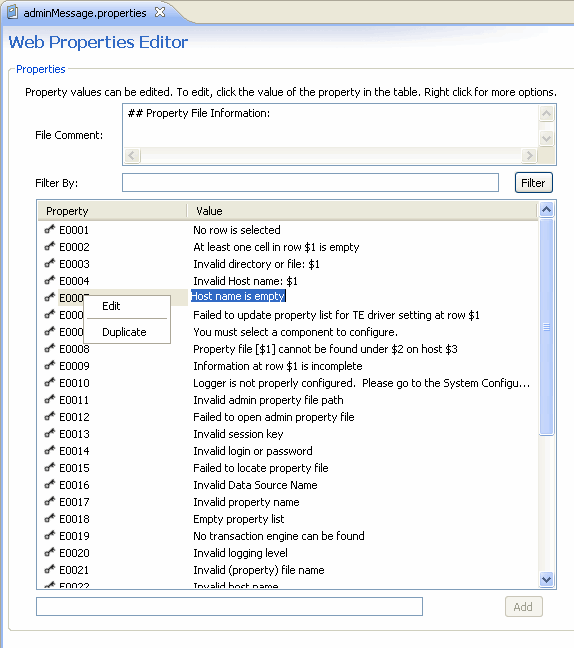The width and height of the screenshot is (574, 648).
Task: Click the key icon beside E0012
Action: [50, 416]
